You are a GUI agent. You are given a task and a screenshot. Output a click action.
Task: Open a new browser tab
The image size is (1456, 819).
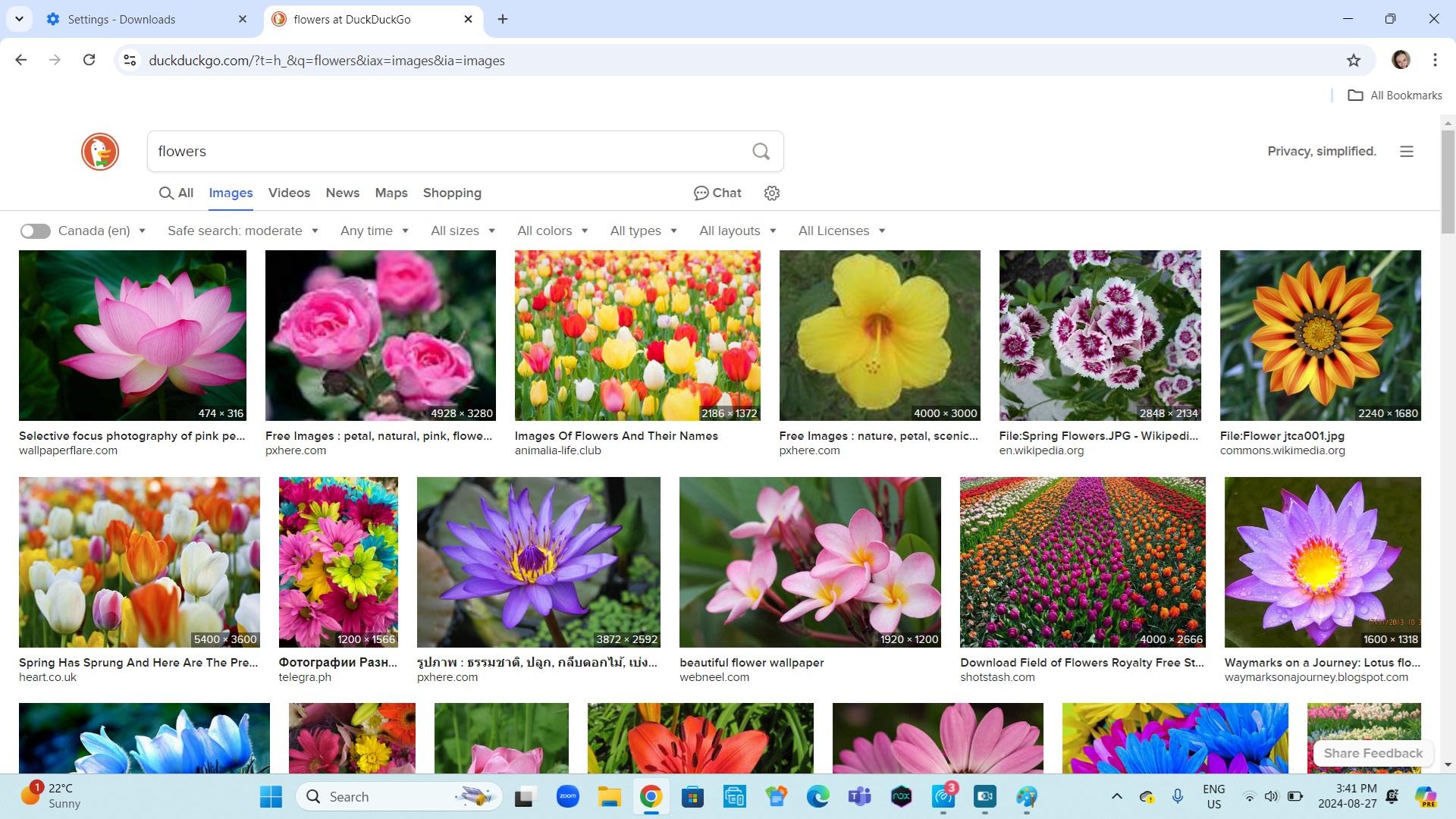pos(503,19)
